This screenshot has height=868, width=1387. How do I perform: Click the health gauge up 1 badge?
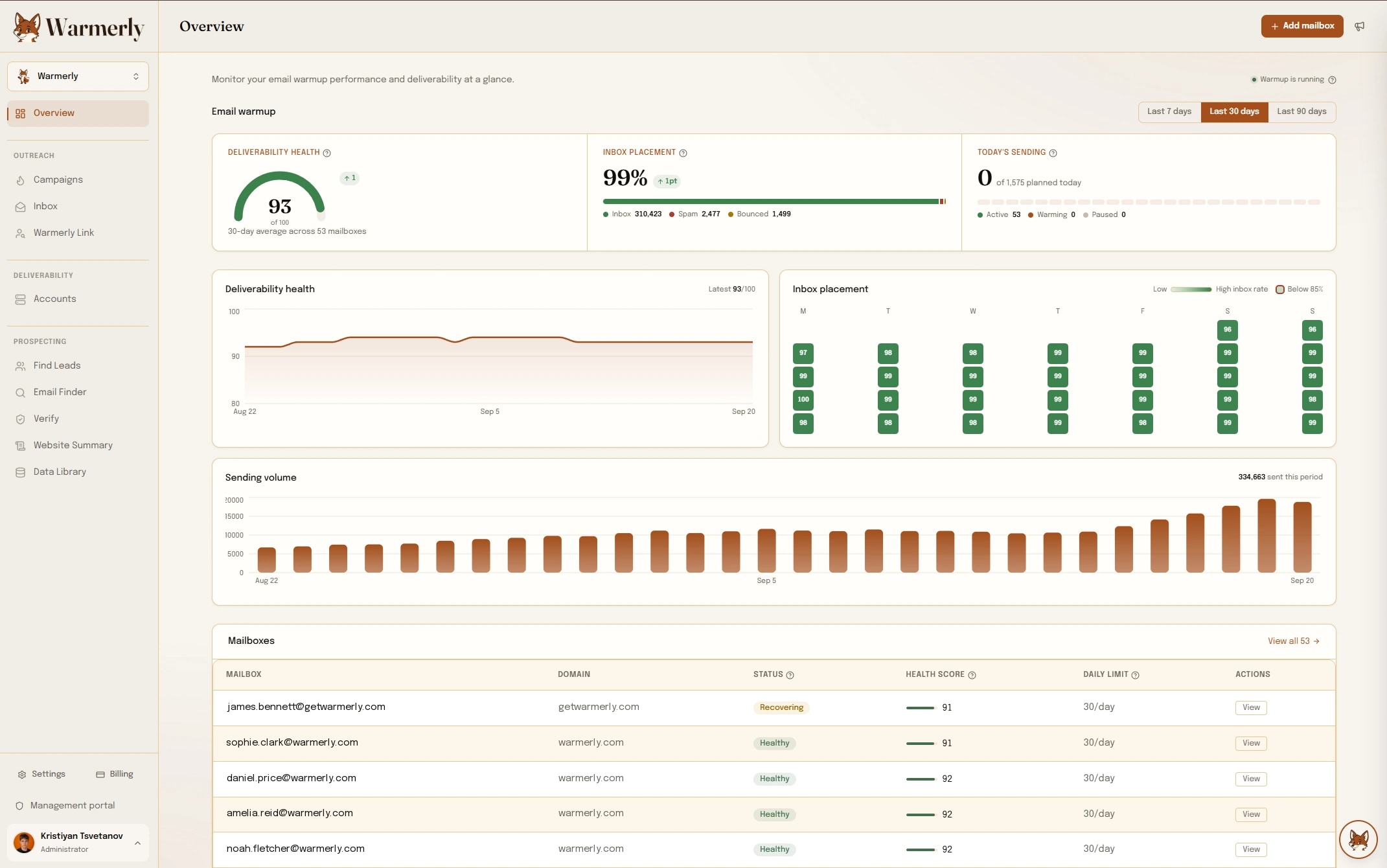[x=350, y=178]
